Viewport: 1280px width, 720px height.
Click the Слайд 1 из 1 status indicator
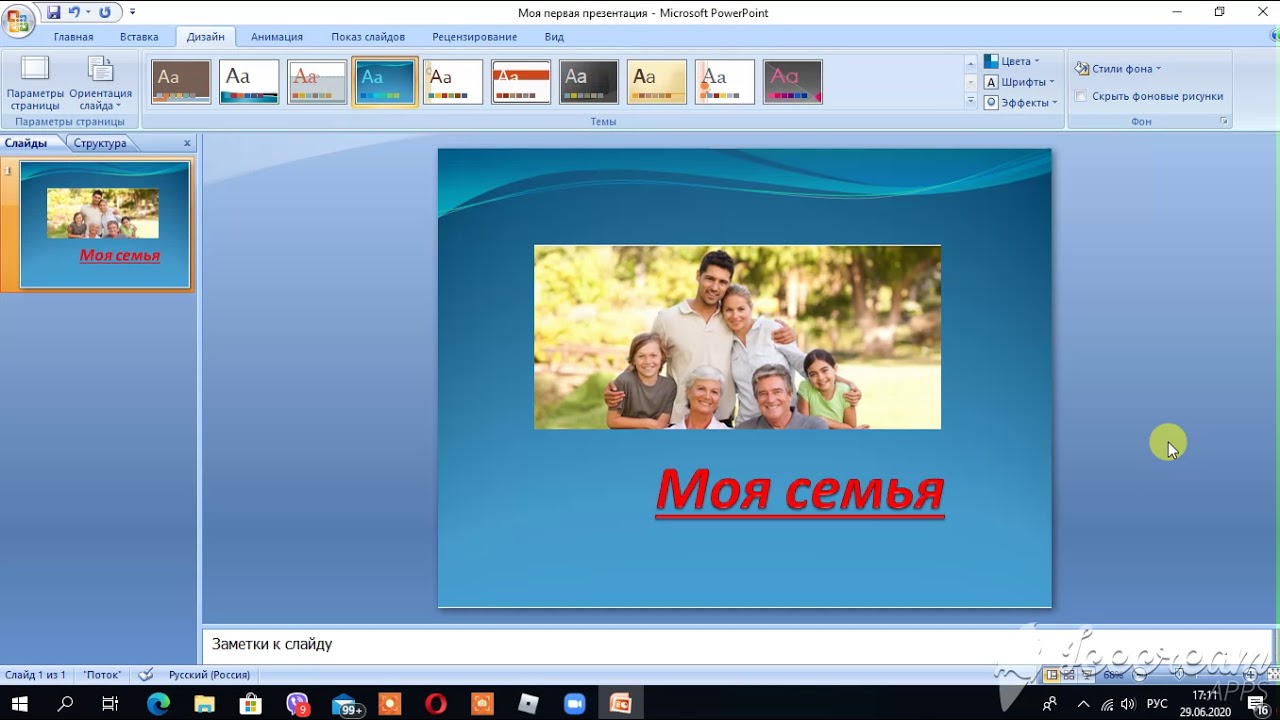(35, 675)
